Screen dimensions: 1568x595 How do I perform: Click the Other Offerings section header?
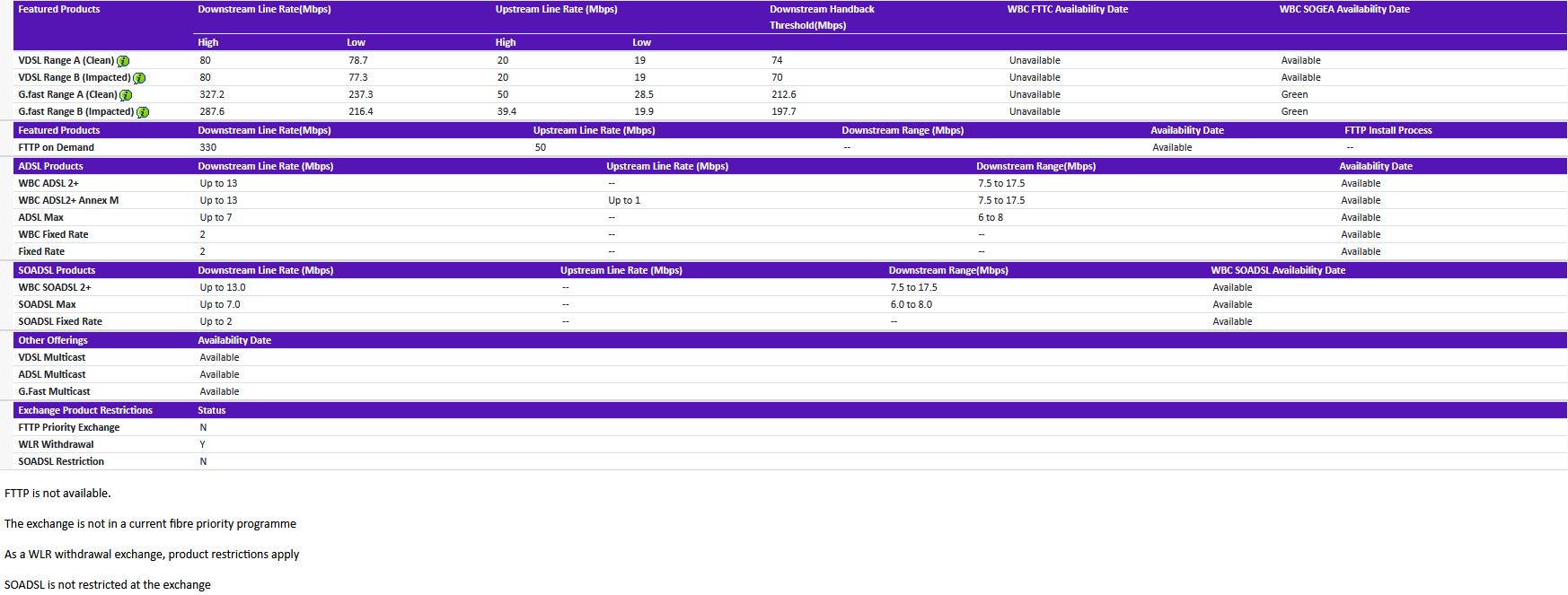click(53, 341)
